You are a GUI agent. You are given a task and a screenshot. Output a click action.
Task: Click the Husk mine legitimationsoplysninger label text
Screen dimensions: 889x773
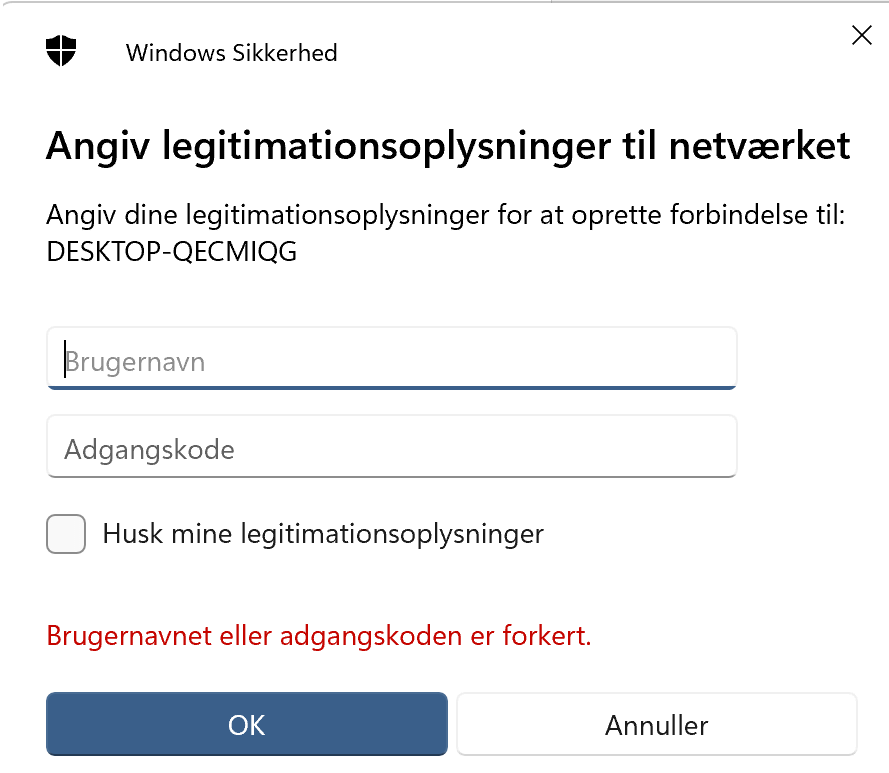click(x=323, y=534)
